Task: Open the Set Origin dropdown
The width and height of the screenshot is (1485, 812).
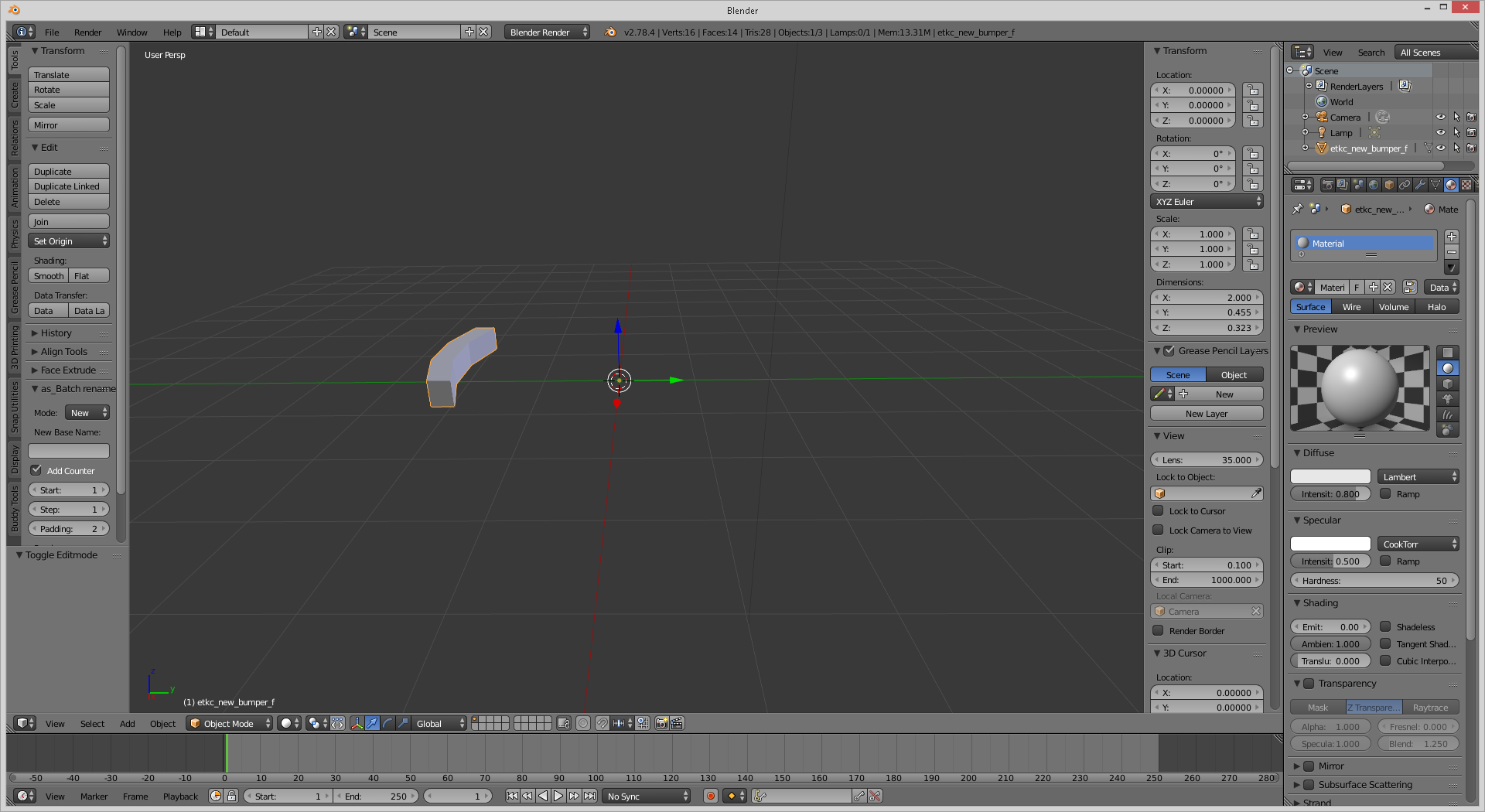Action: [x=69, y=241]
